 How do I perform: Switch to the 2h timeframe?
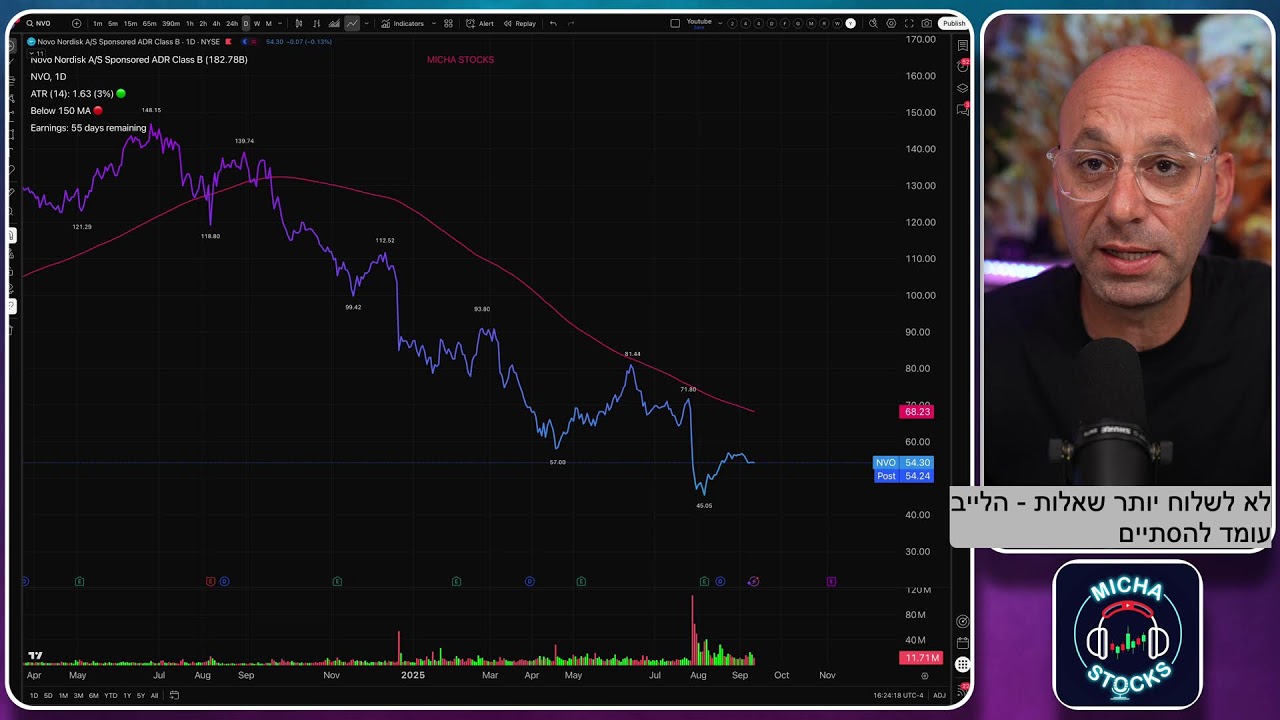[203, 23]
